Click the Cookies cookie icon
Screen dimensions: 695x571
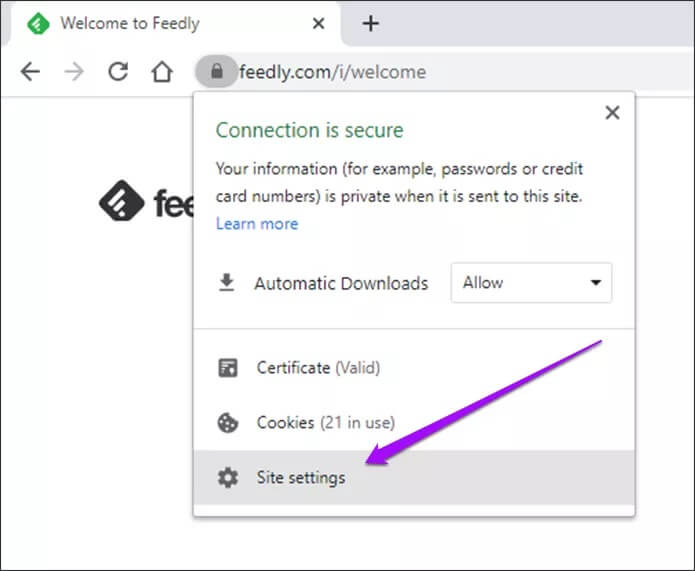(x=228, y=423)
